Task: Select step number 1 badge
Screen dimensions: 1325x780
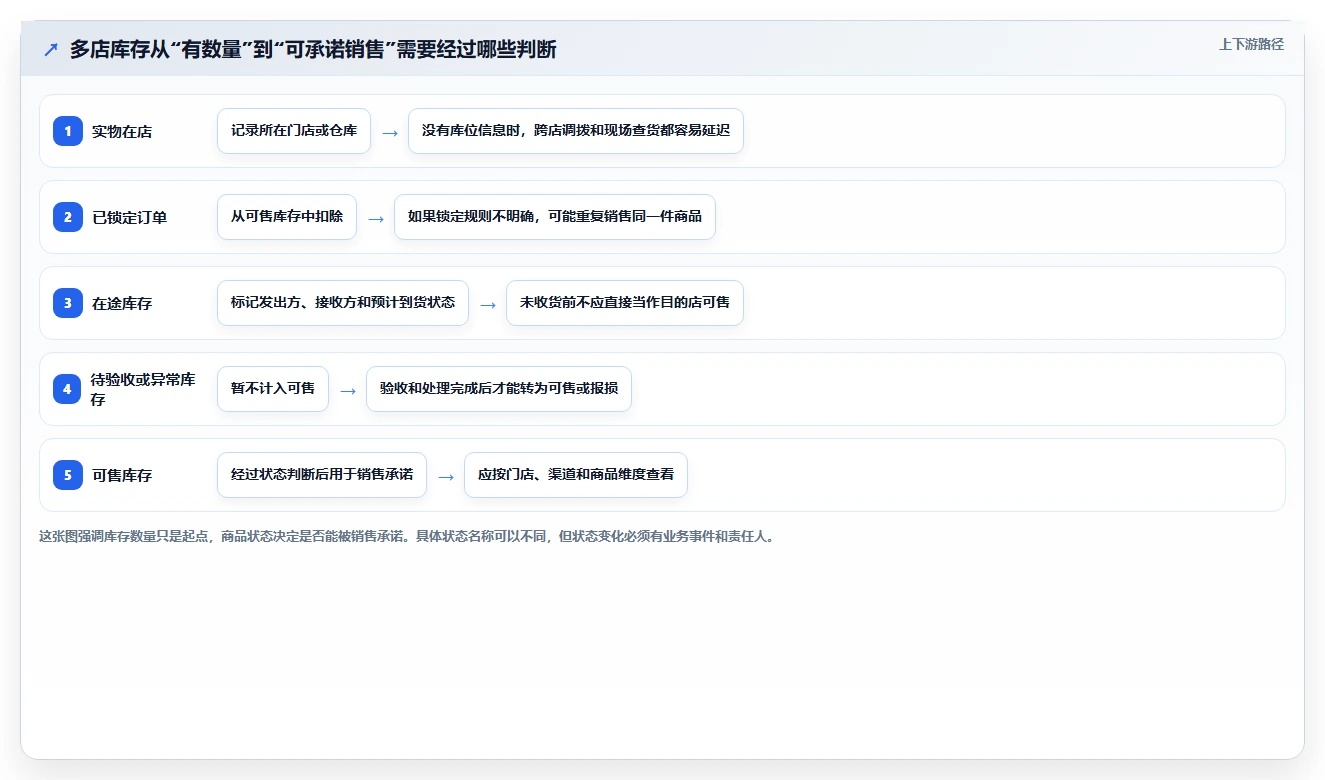Action: point(68,131)
